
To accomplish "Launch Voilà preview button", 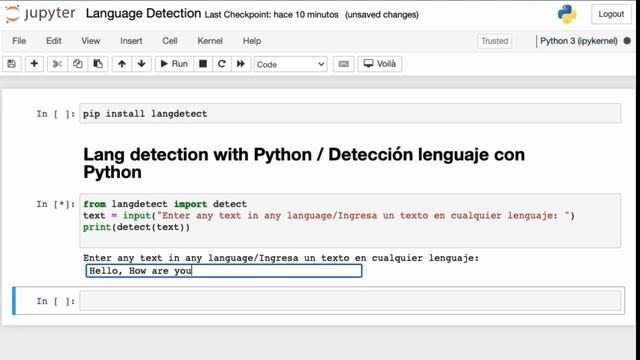I will [x=380, y=64].
